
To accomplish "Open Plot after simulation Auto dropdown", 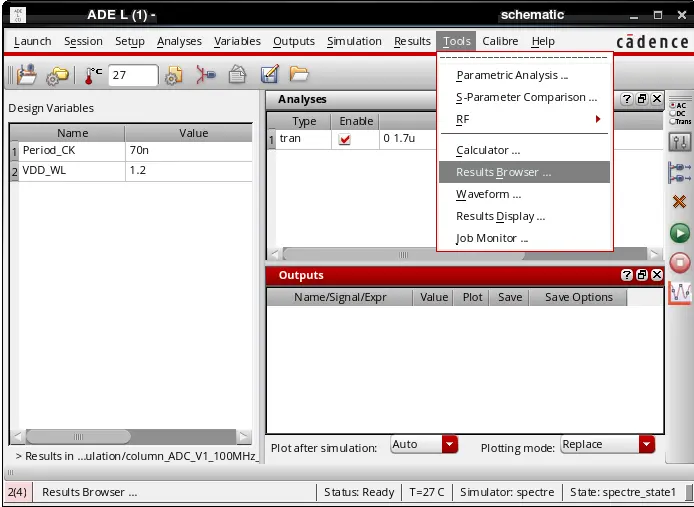I will [449, 444].
